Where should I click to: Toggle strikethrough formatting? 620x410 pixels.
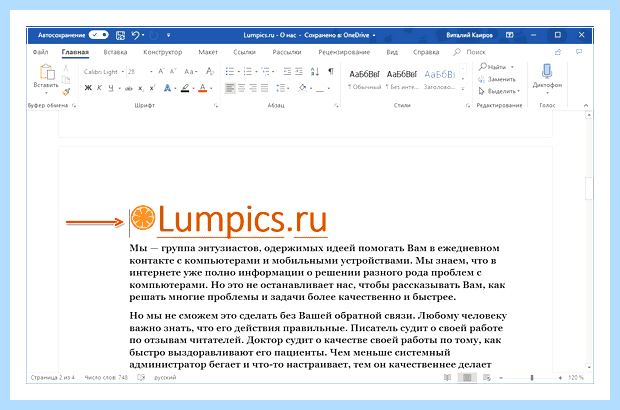(x=129, y=88)
